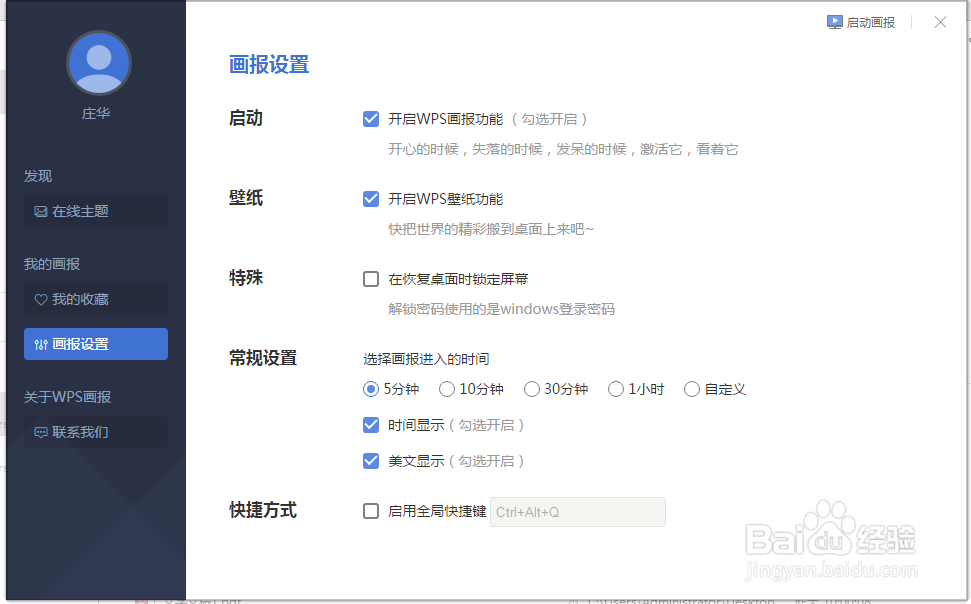The height and width of the screenshot is (604, 971).
Task: Click the 画报设置 page heading
Action: [269, 64]
